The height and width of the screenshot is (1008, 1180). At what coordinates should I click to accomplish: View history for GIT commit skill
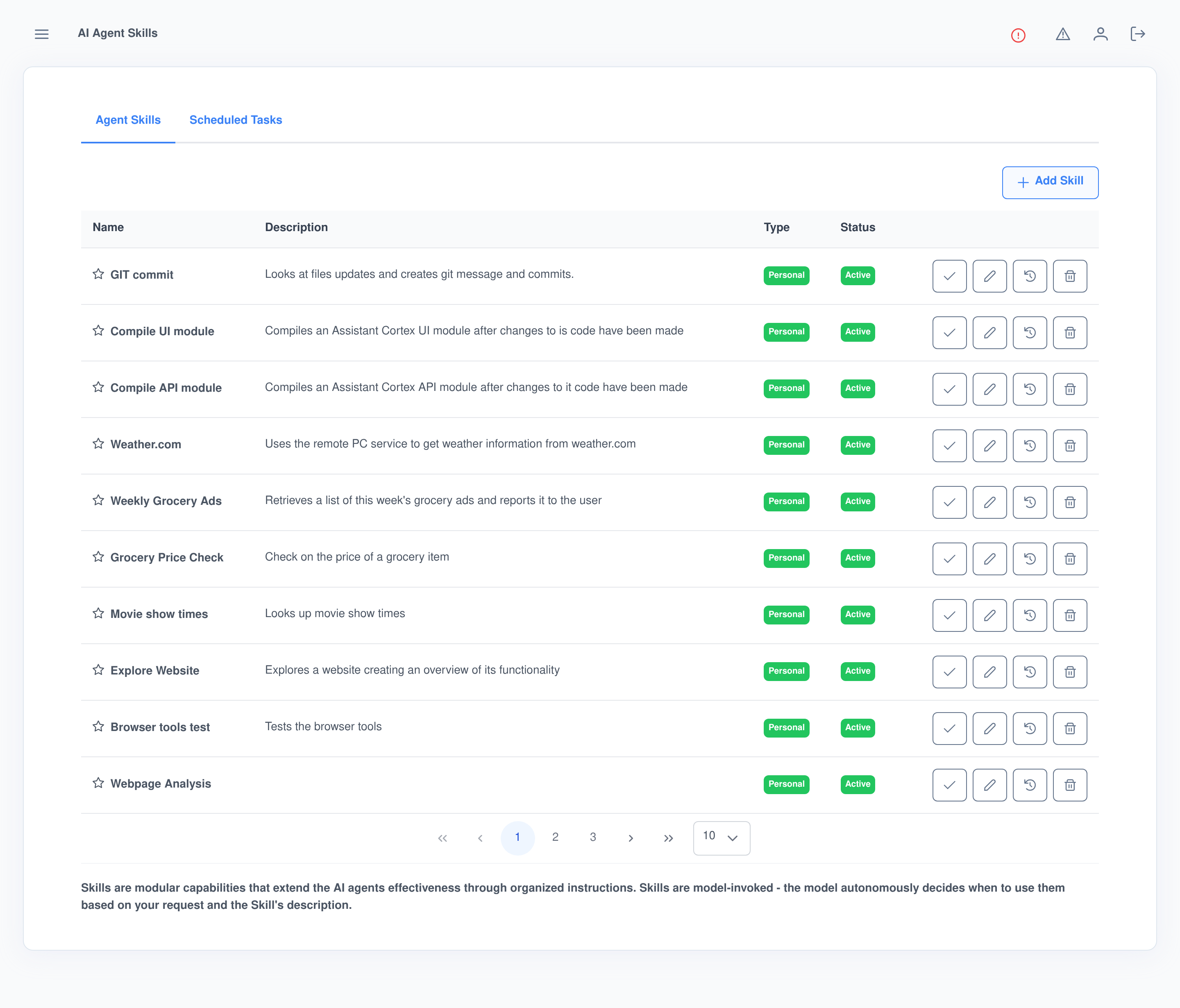(1030, 276)
